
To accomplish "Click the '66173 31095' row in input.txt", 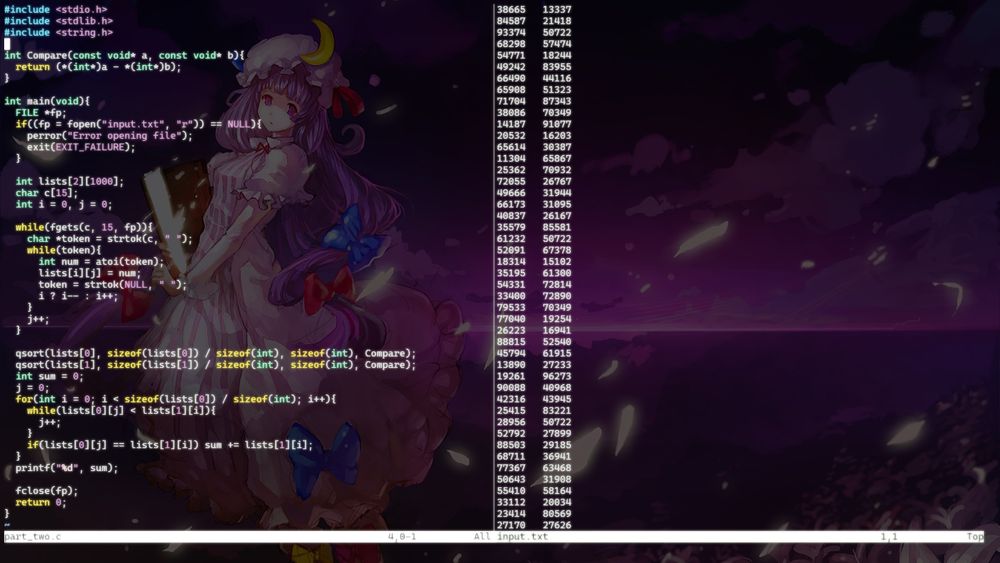I will point(534,205).
